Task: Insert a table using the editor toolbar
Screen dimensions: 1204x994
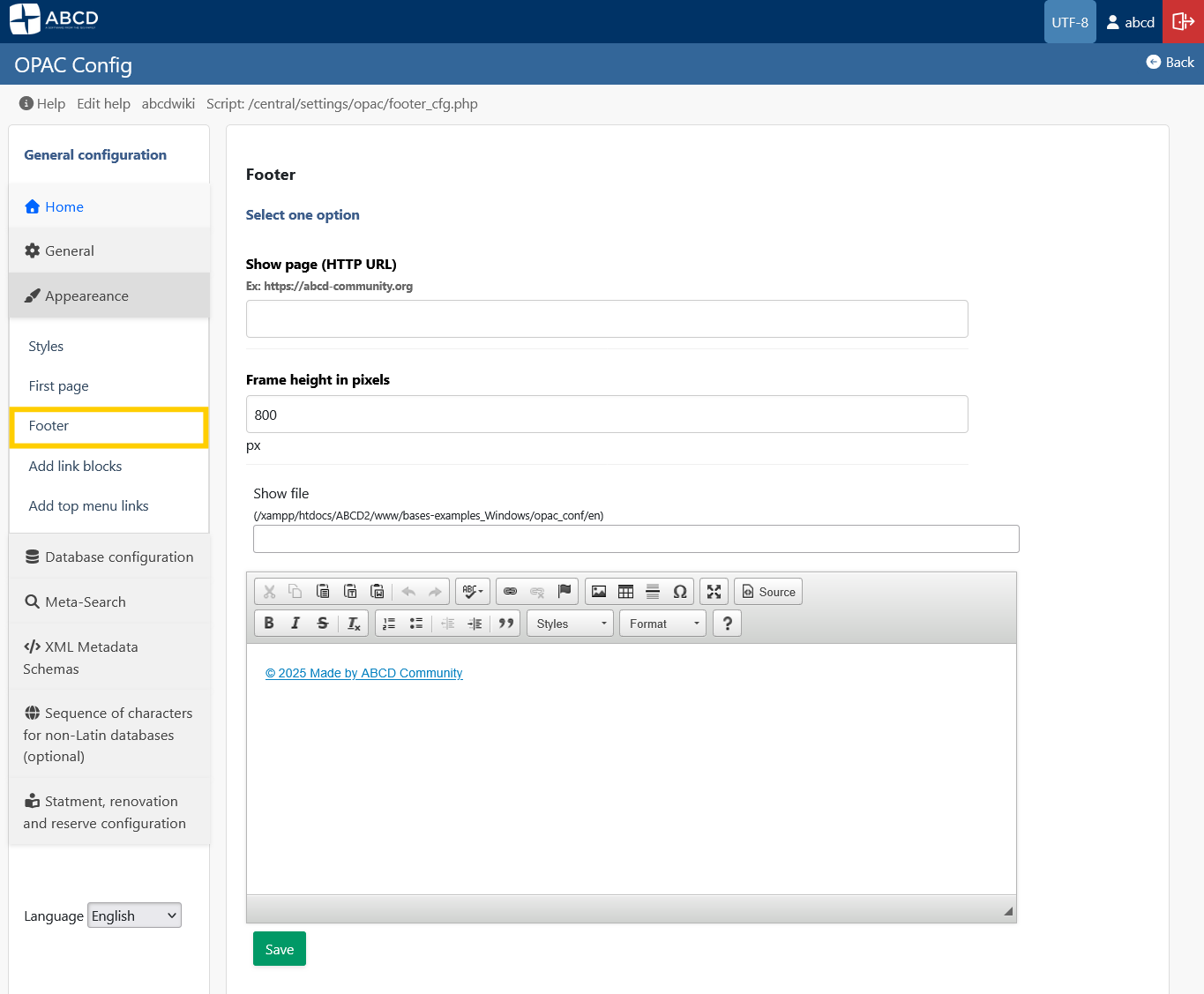Action: (x=625, y=591)
